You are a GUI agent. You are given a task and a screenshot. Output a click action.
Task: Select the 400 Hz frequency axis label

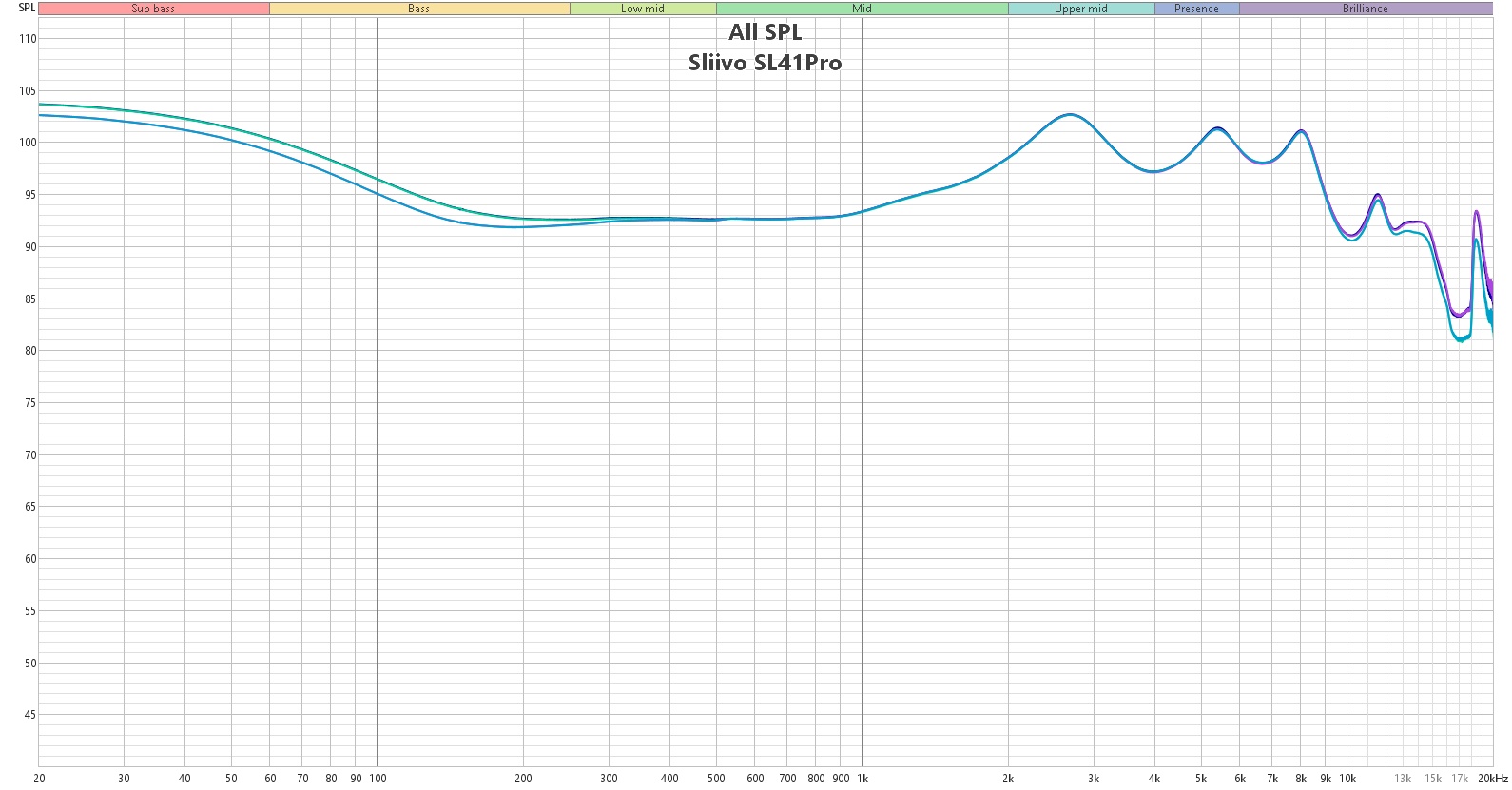coord(669,779)
